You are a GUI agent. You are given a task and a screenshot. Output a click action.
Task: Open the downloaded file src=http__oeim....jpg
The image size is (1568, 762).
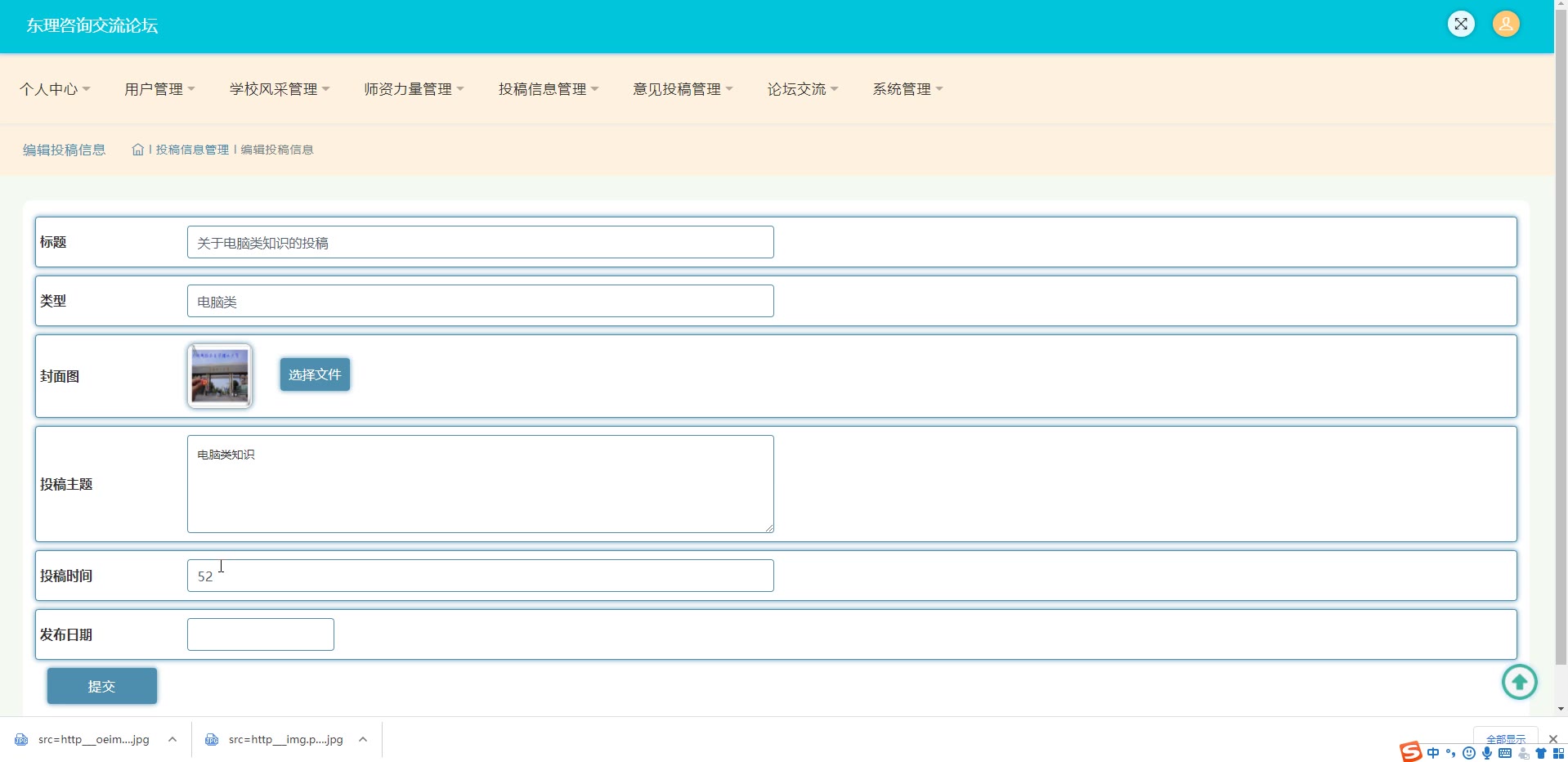83,739
